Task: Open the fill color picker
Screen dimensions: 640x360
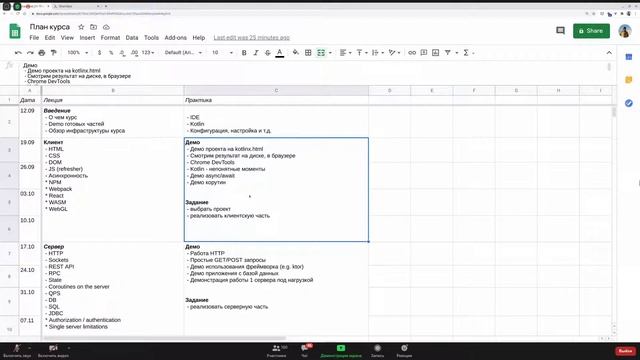Action: 296,53
